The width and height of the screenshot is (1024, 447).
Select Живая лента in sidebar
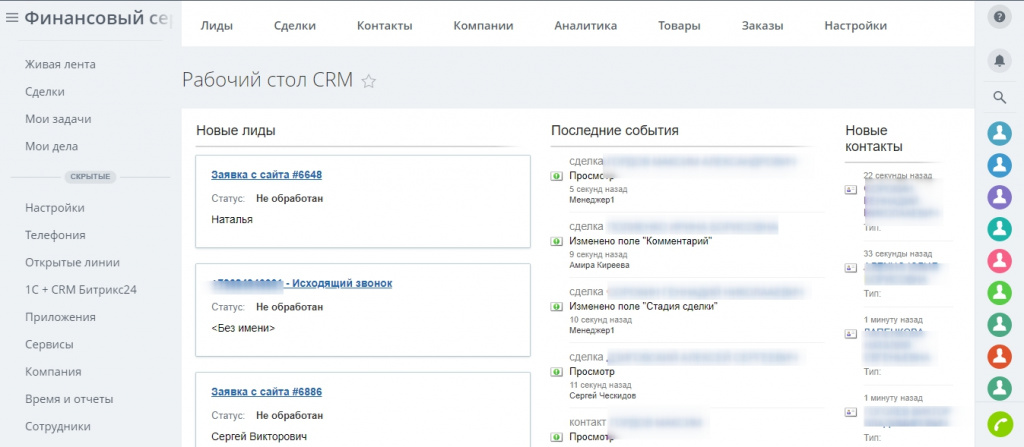click(x=60, y=64)
